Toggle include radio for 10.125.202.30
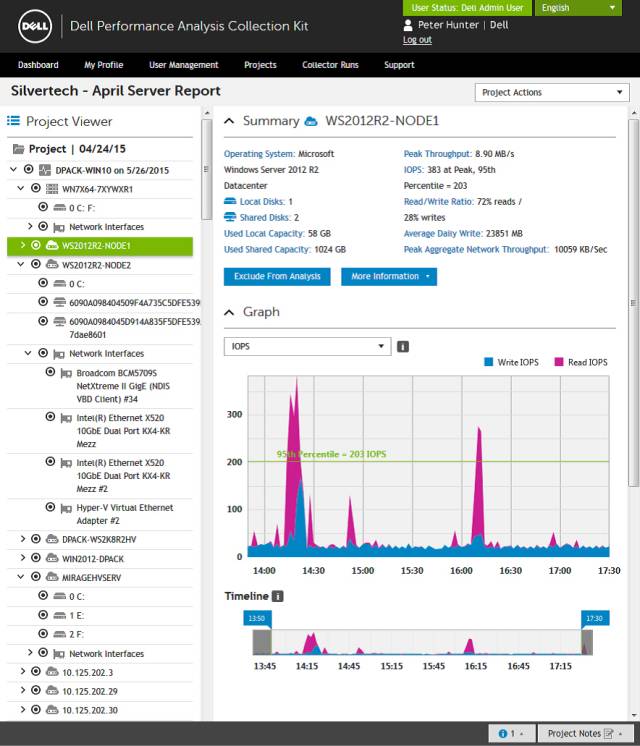 click(36, 709)
